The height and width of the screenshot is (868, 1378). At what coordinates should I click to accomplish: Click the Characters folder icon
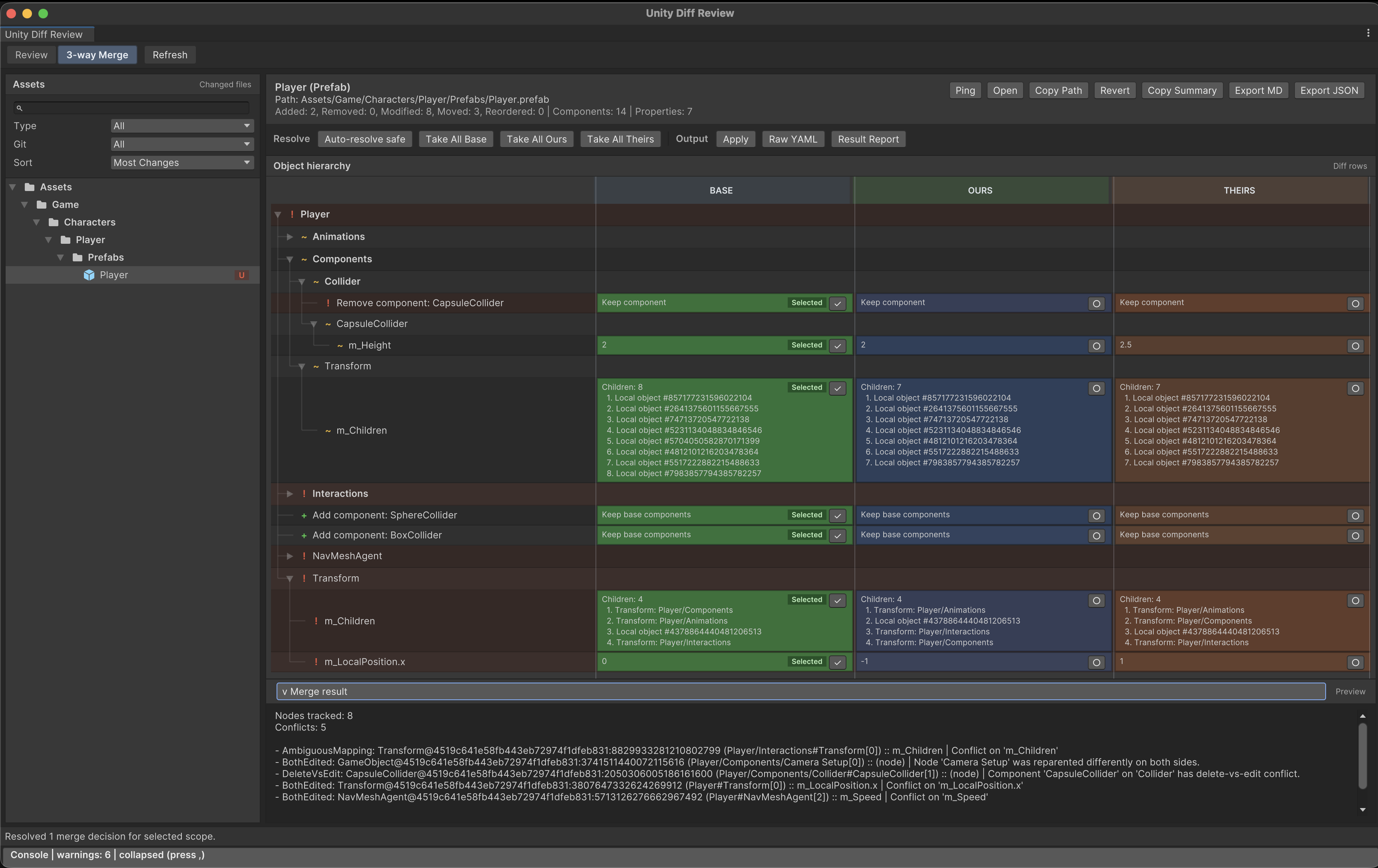point(54,222)
